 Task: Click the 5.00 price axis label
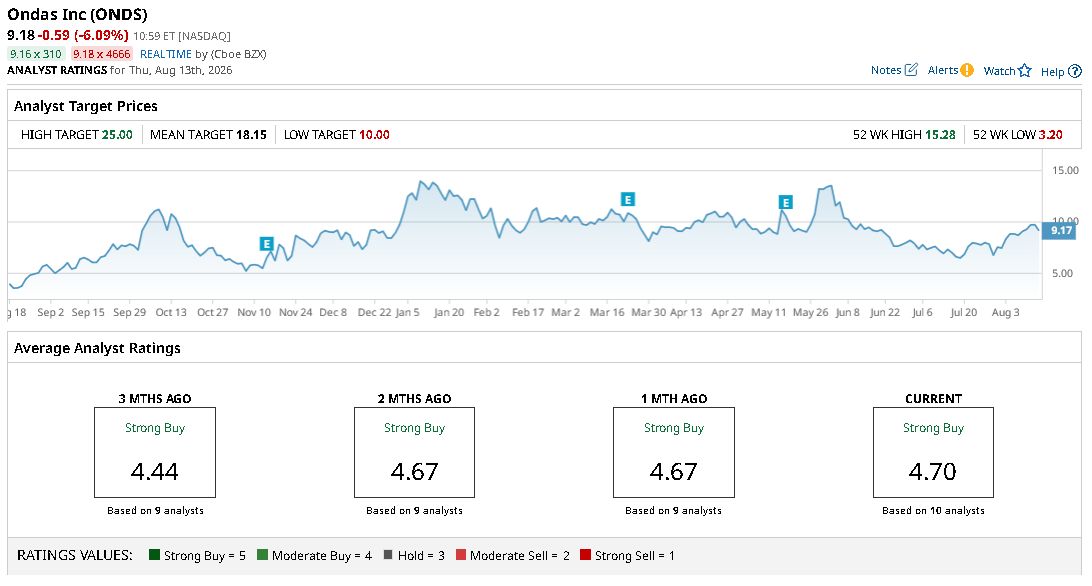[x=1063, y=273]
